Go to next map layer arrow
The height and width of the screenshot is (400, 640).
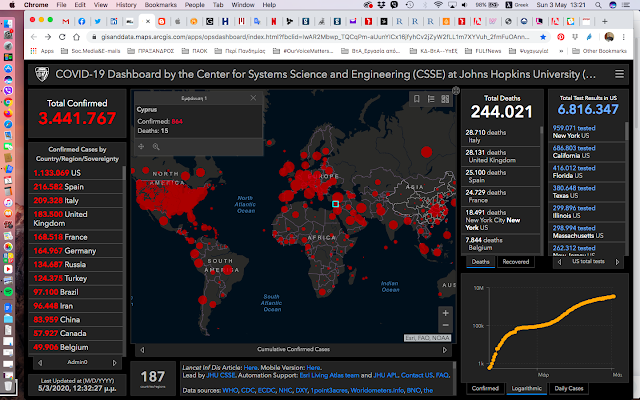(444, 350)
